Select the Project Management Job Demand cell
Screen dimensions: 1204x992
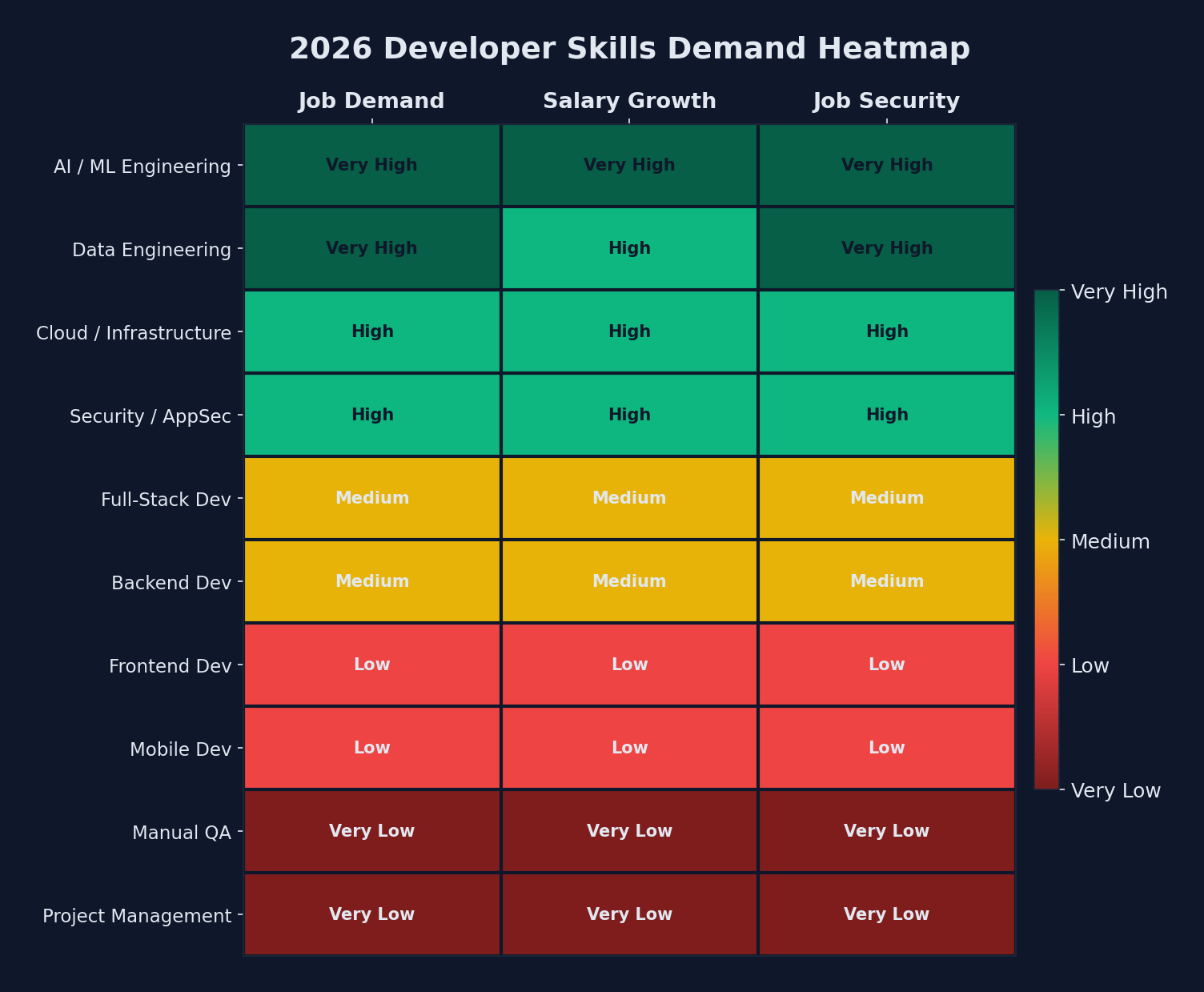371,914
